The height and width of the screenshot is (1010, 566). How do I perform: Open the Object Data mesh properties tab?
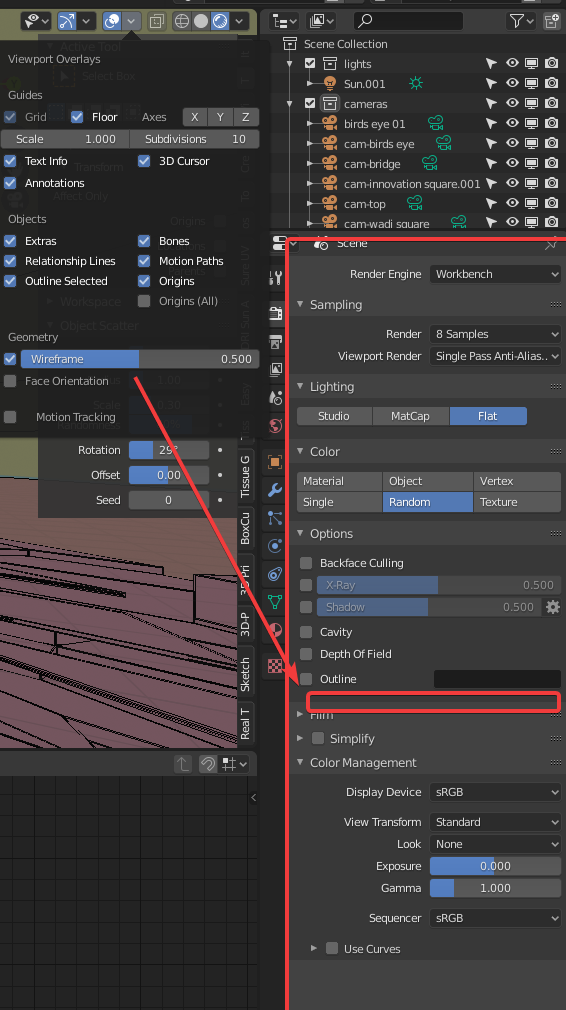pos(276,602)
